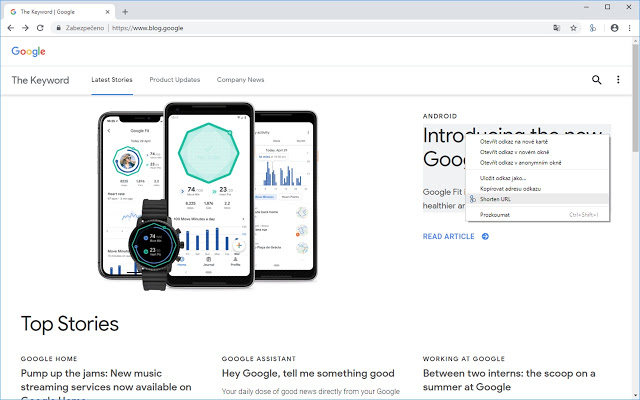Click the WORKING AT GOOGLE category label

[x=464, y=359]
